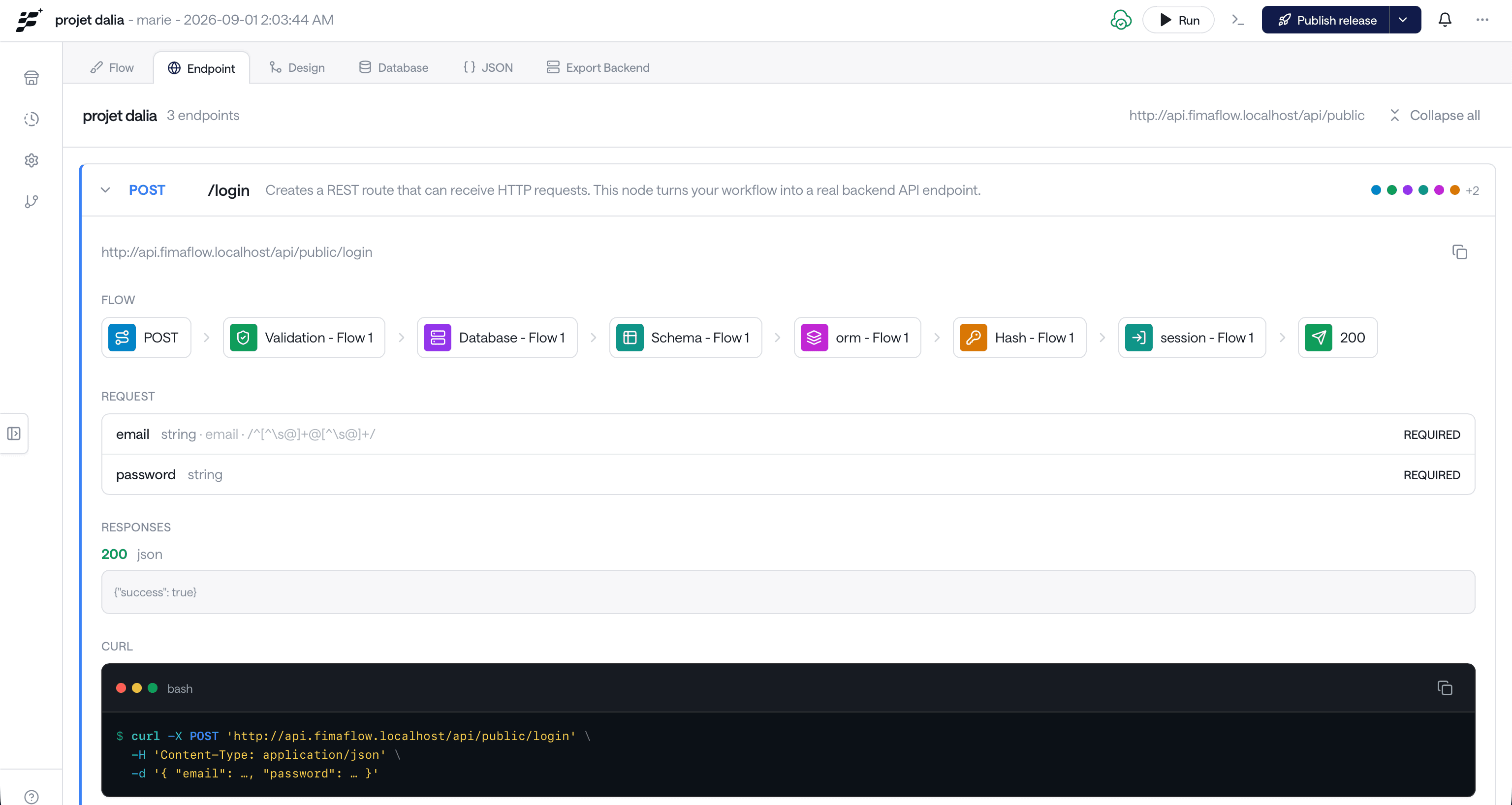Viewport: 1512px width, 805px height.
Task: Switch to the Flow tab
Action: [x=112, y=67]
